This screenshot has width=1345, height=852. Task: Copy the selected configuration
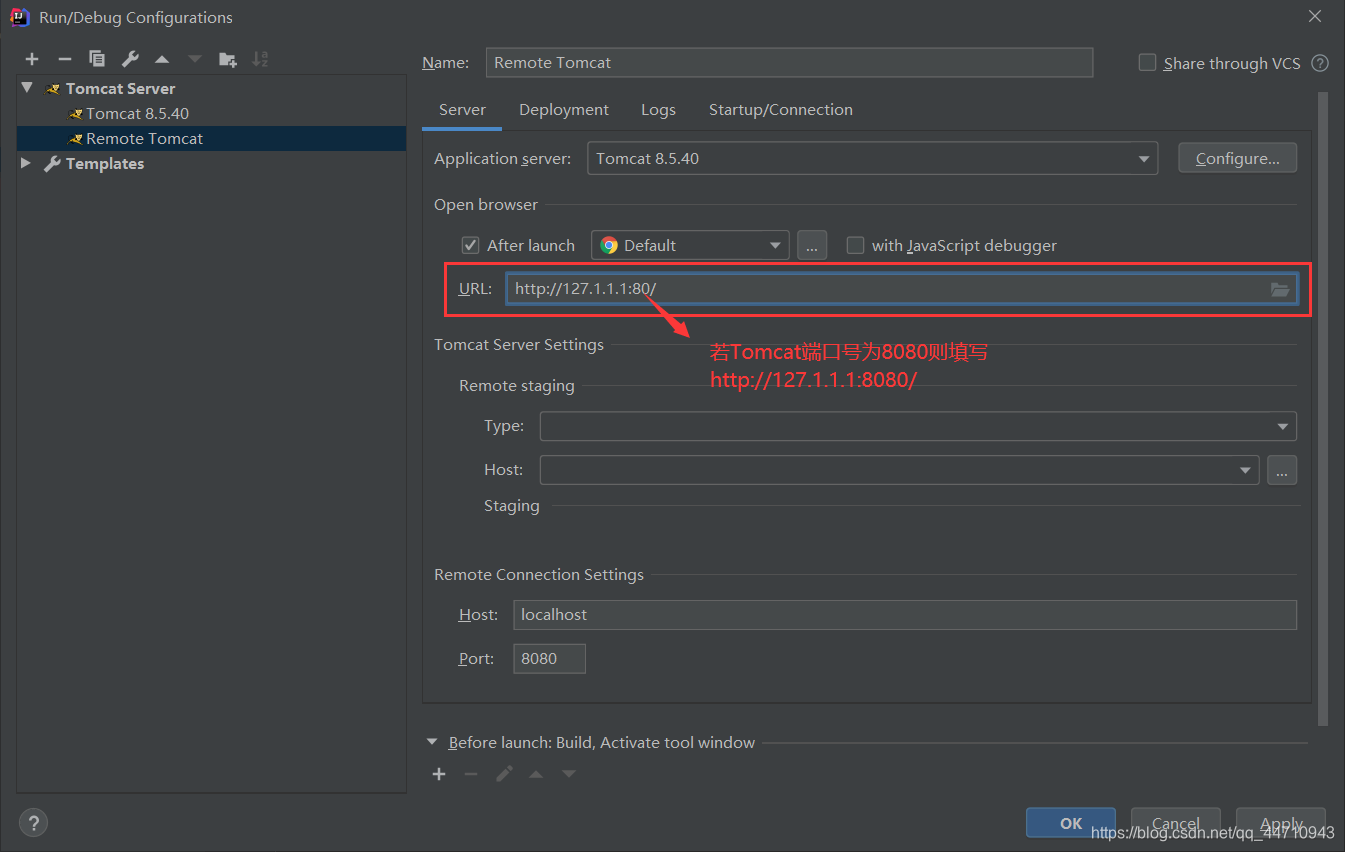tap(97, 59)
